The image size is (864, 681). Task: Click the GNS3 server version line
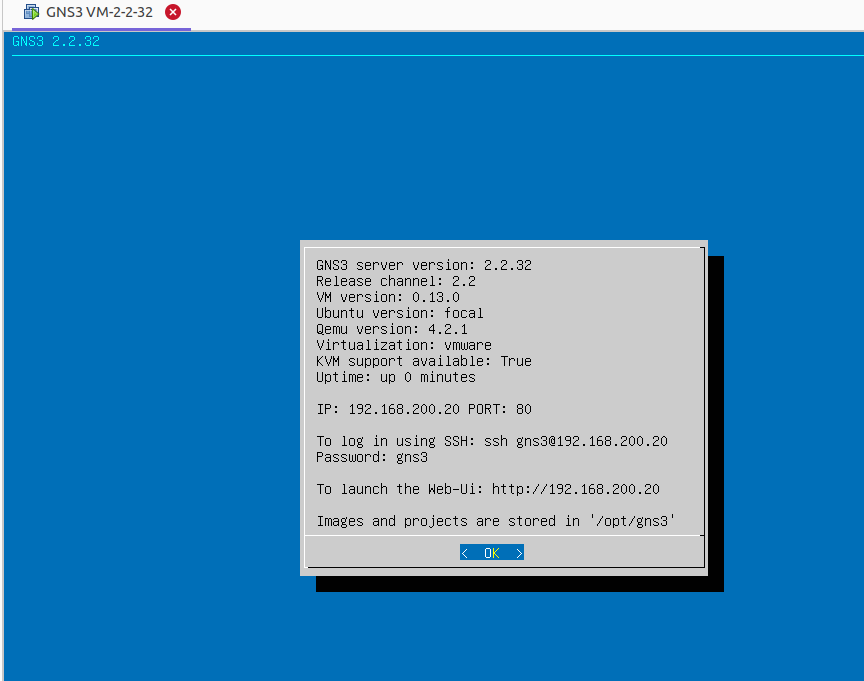[x=424, y=265]
